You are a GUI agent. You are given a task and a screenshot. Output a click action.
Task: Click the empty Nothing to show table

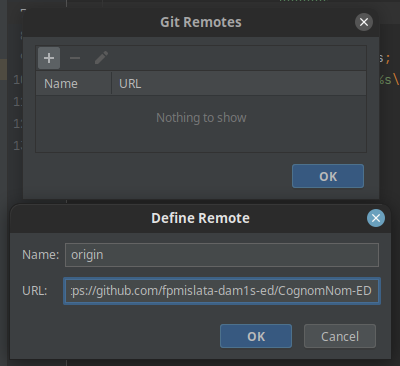pyautogui.click(x=201, y=124)
